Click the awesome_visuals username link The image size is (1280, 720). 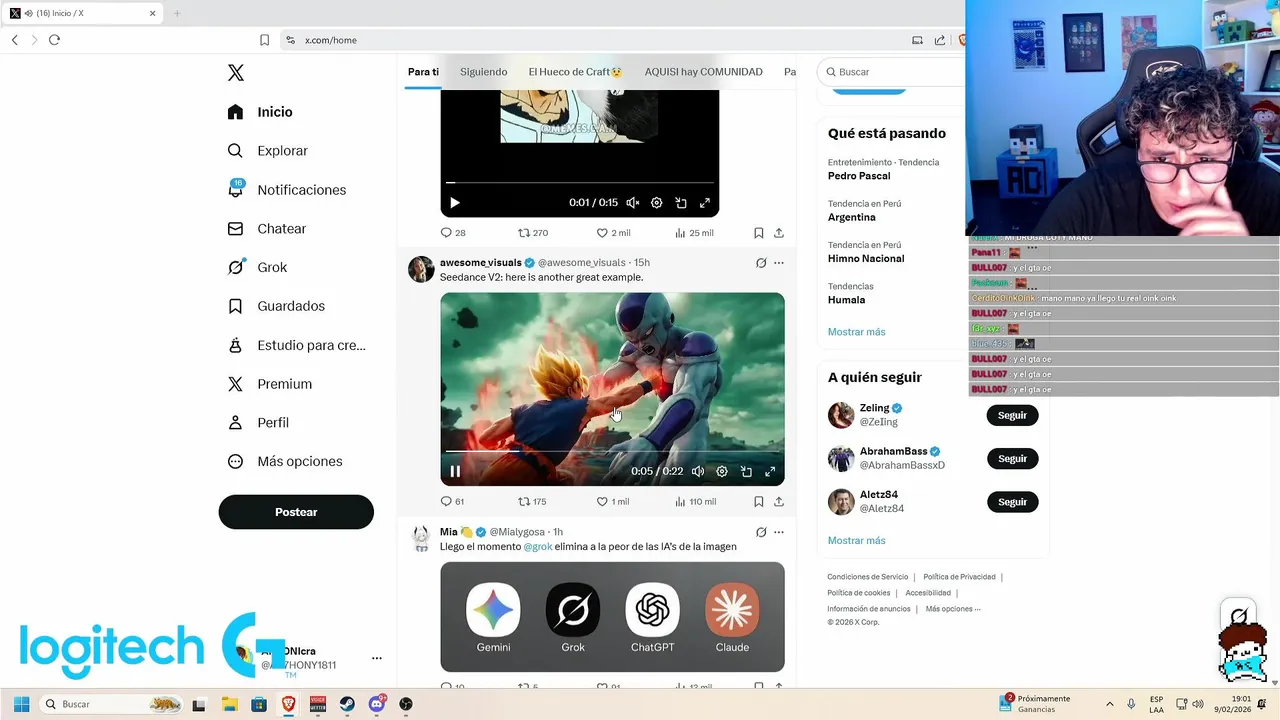tap(481, 263)
